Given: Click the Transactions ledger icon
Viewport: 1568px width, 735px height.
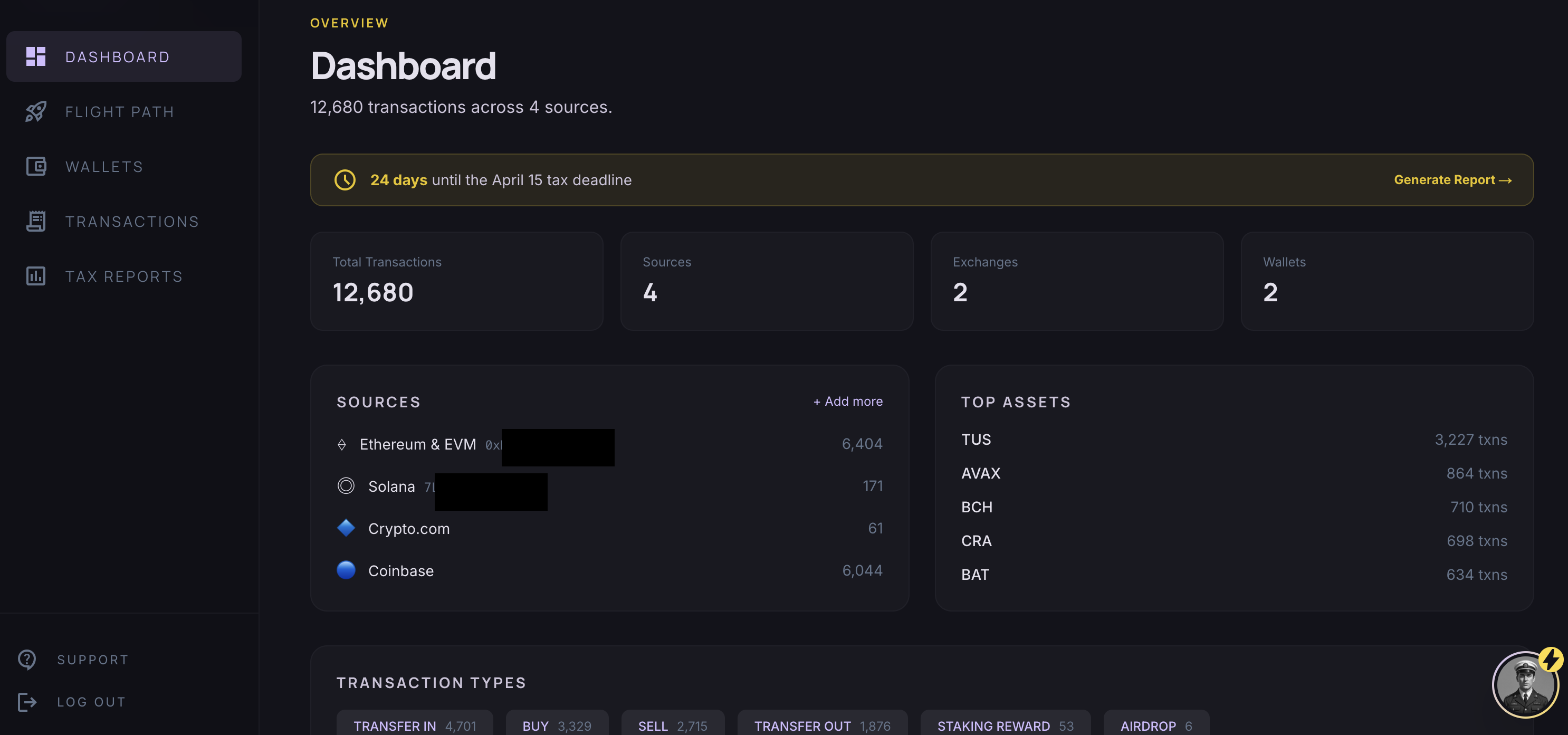Looking at the screenshot, I should pos(35,221).
